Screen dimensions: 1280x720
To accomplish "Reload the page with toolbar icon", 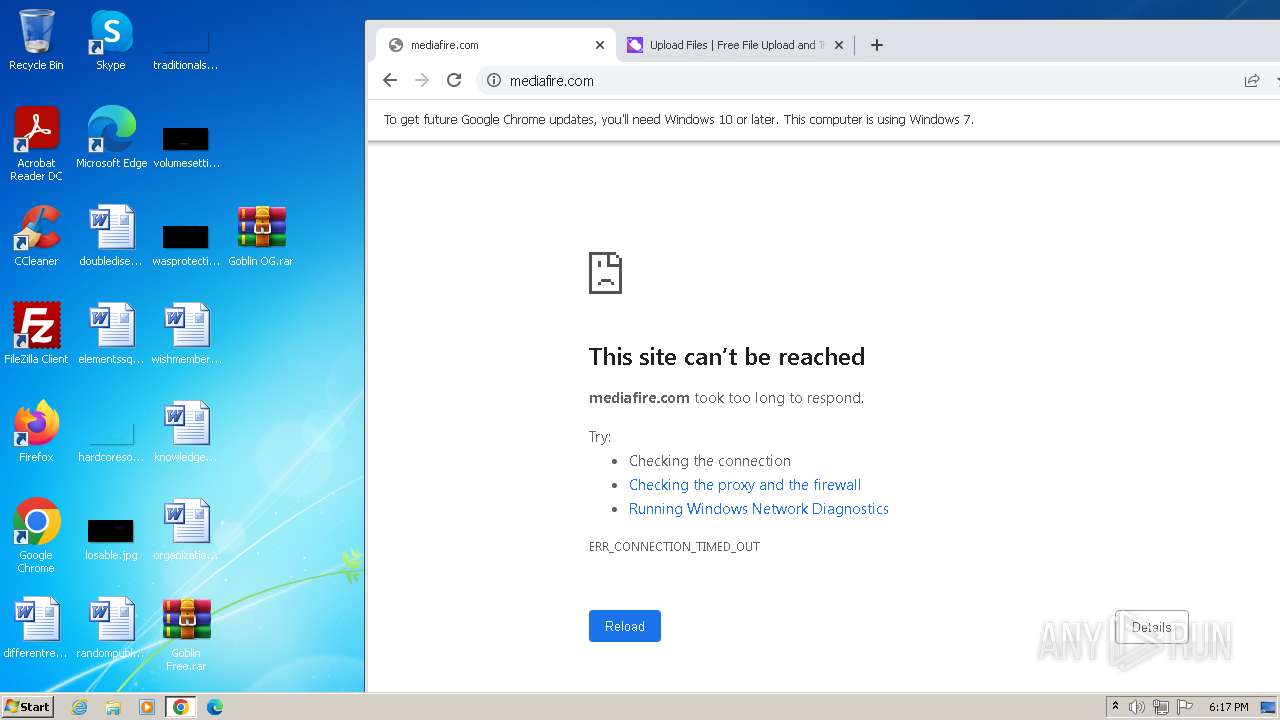I will [x=454, y=81].
